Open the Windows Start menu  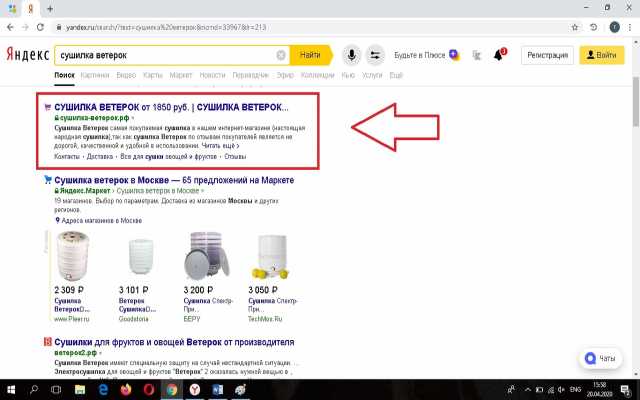pos(11,390)
